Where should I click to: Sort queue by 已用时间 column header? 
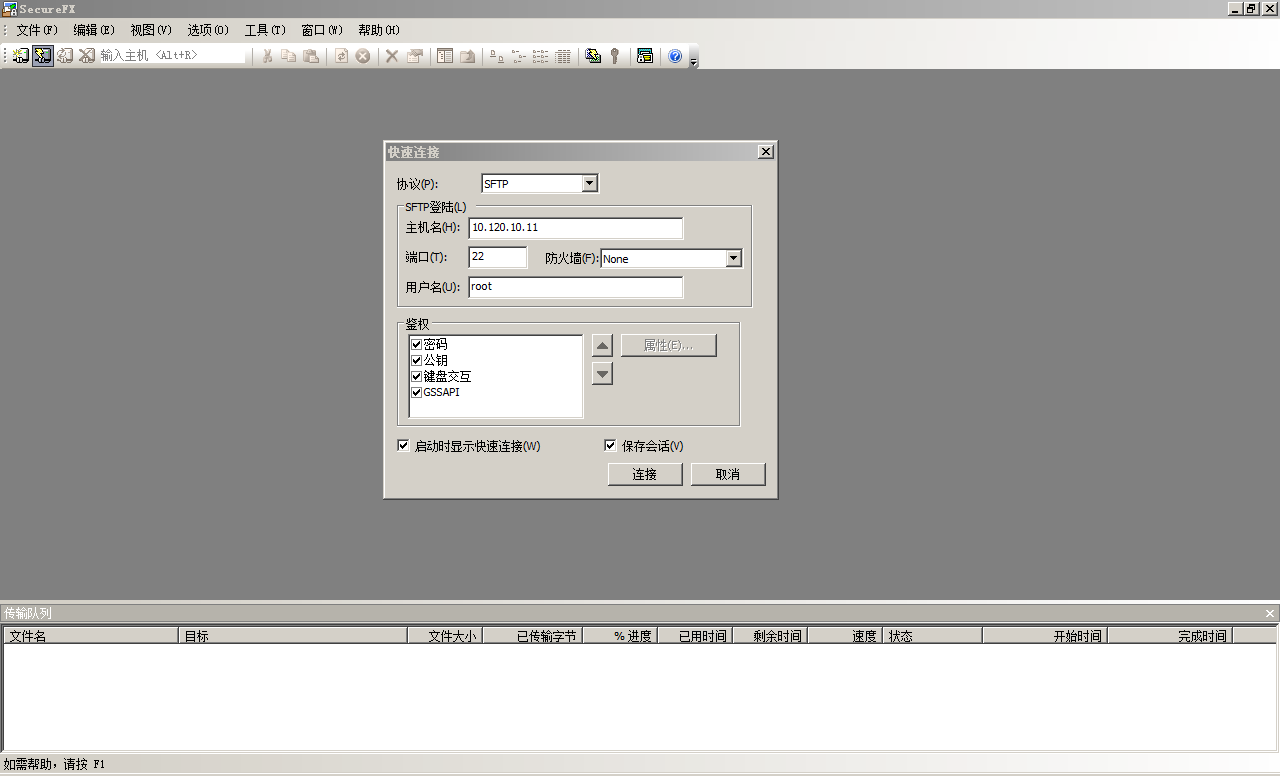click(695, 636)
